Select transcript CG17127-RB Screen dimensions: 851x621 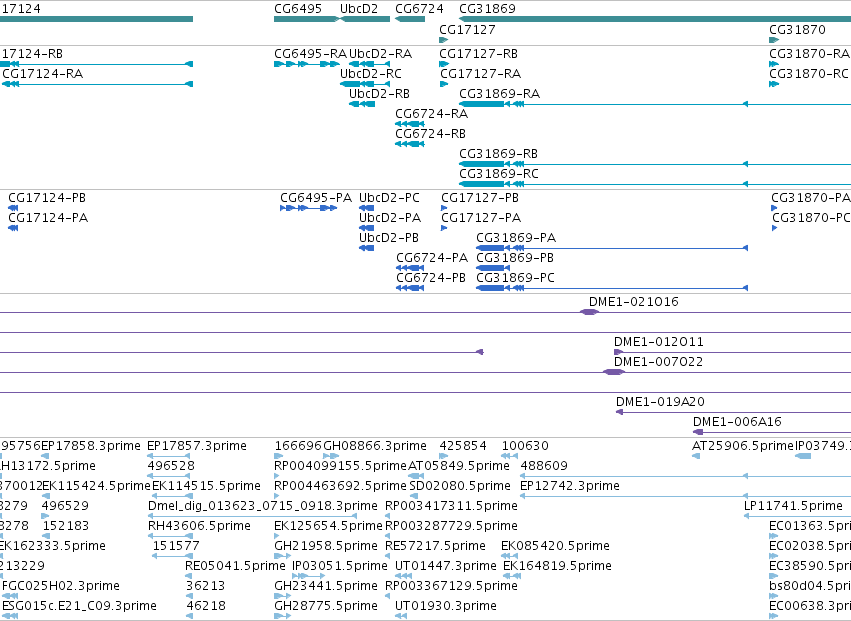tap(479, 54)
